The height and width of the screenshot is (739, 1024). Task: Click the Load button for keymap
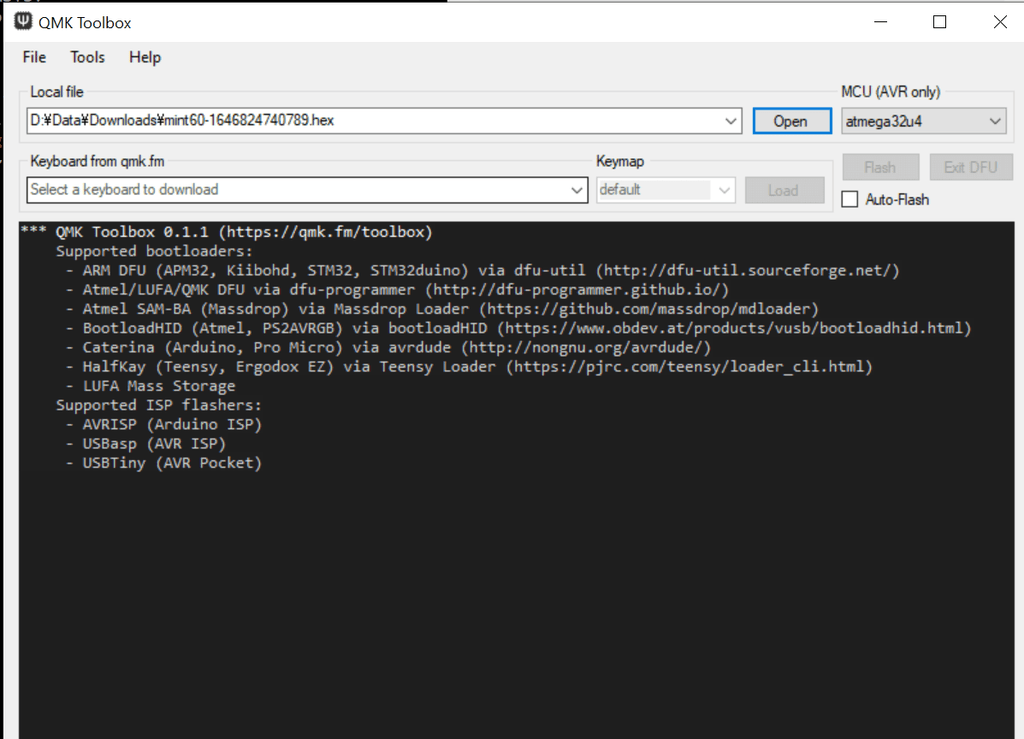[x=784, y=190]
